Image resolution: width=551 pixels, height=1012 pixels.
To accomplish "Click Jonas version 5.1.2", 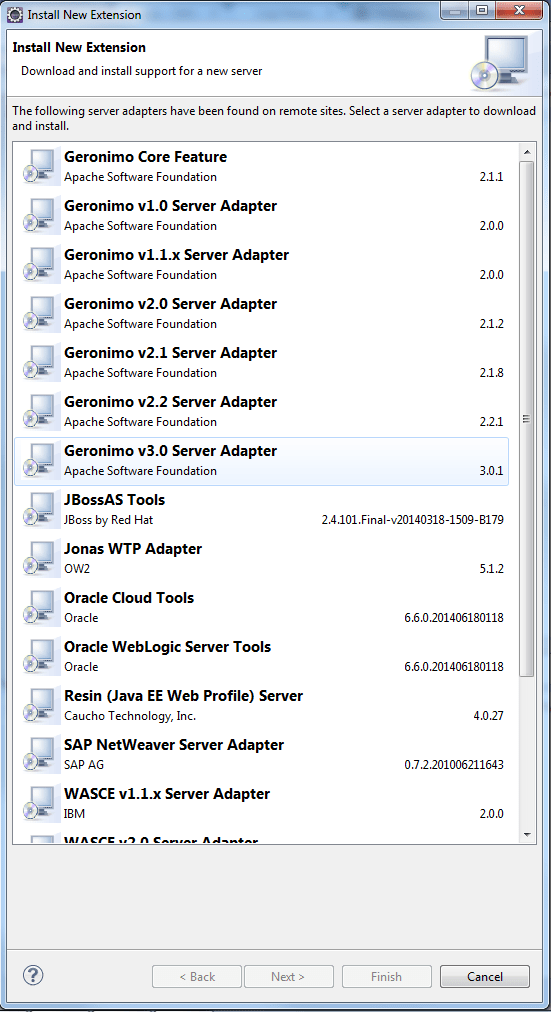I will [x=492, y=569].
